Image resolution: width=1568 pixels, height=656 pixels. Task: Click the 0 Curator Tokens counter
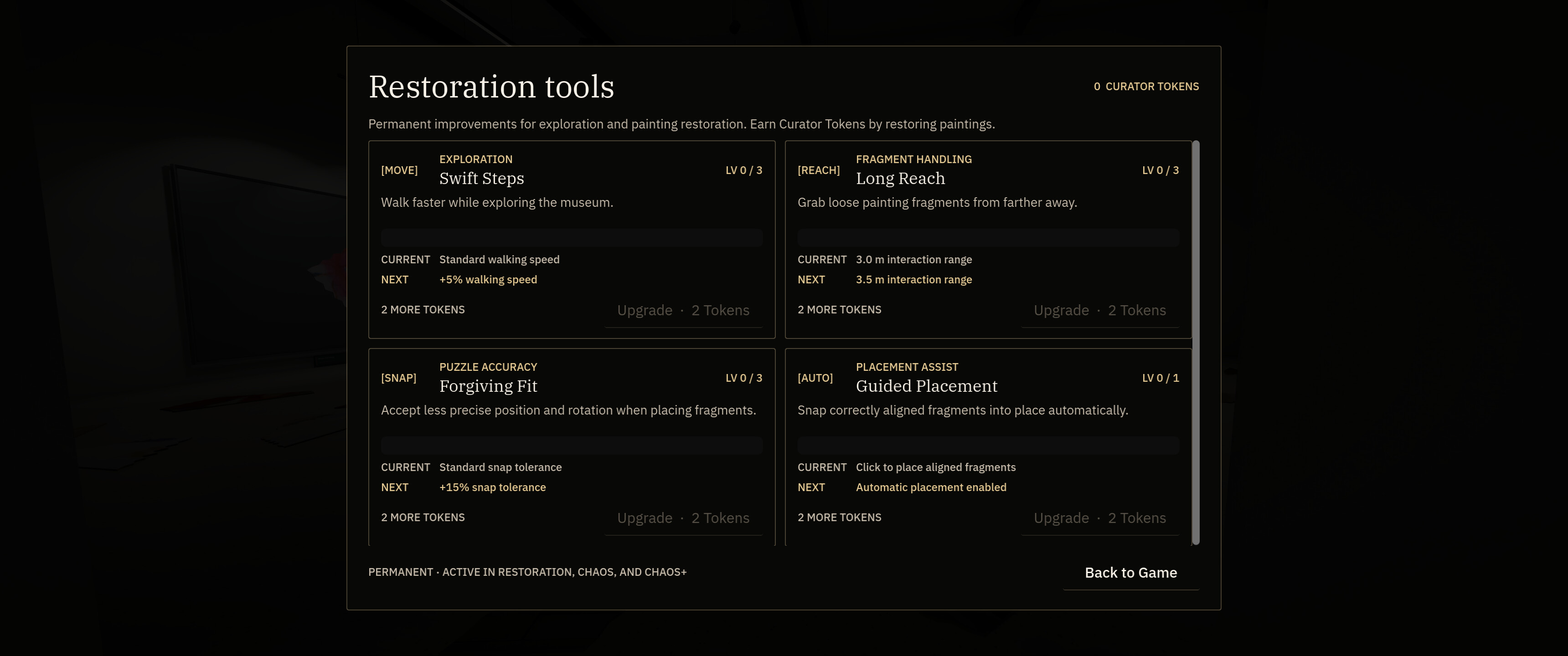[x=1146, y=87]
